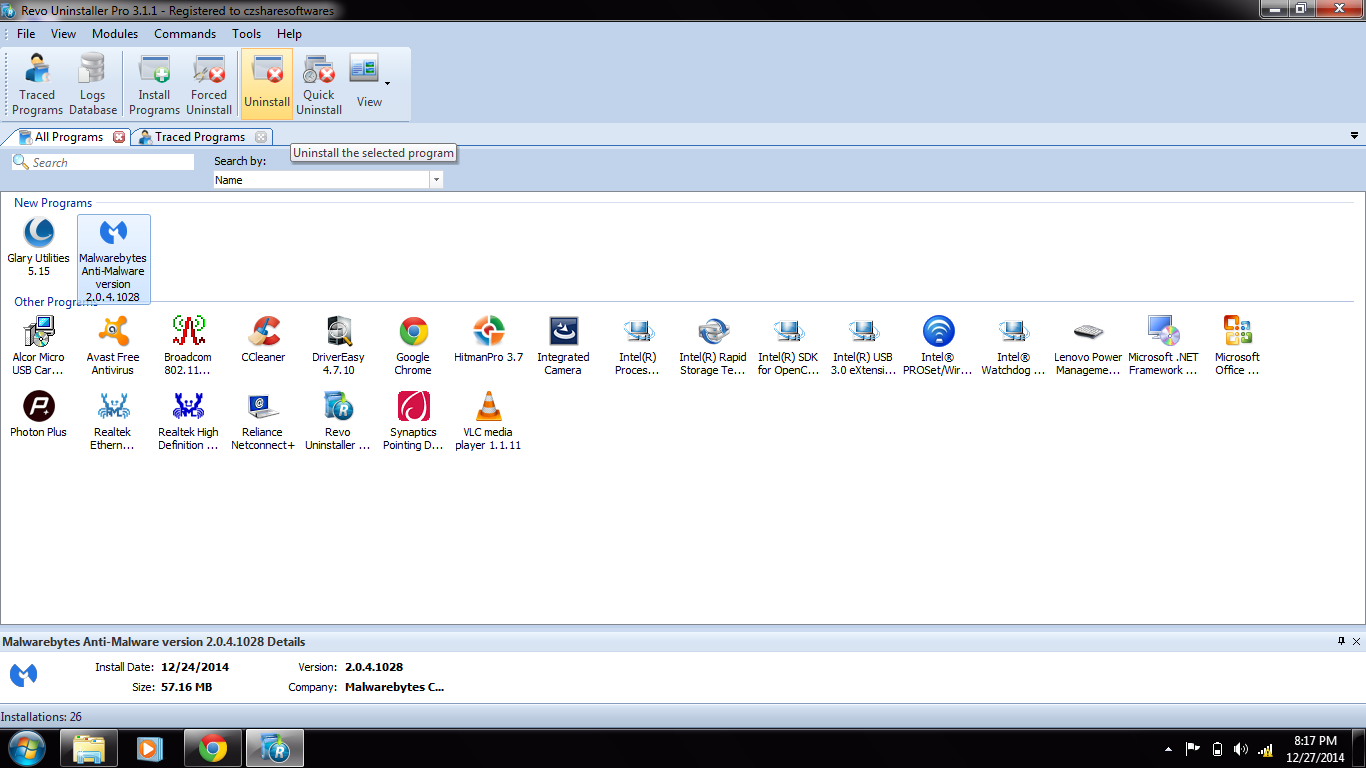Click the Malwarebytes icon in Details panel
This screenshot has height=768, width=1366.
[24, 675]
